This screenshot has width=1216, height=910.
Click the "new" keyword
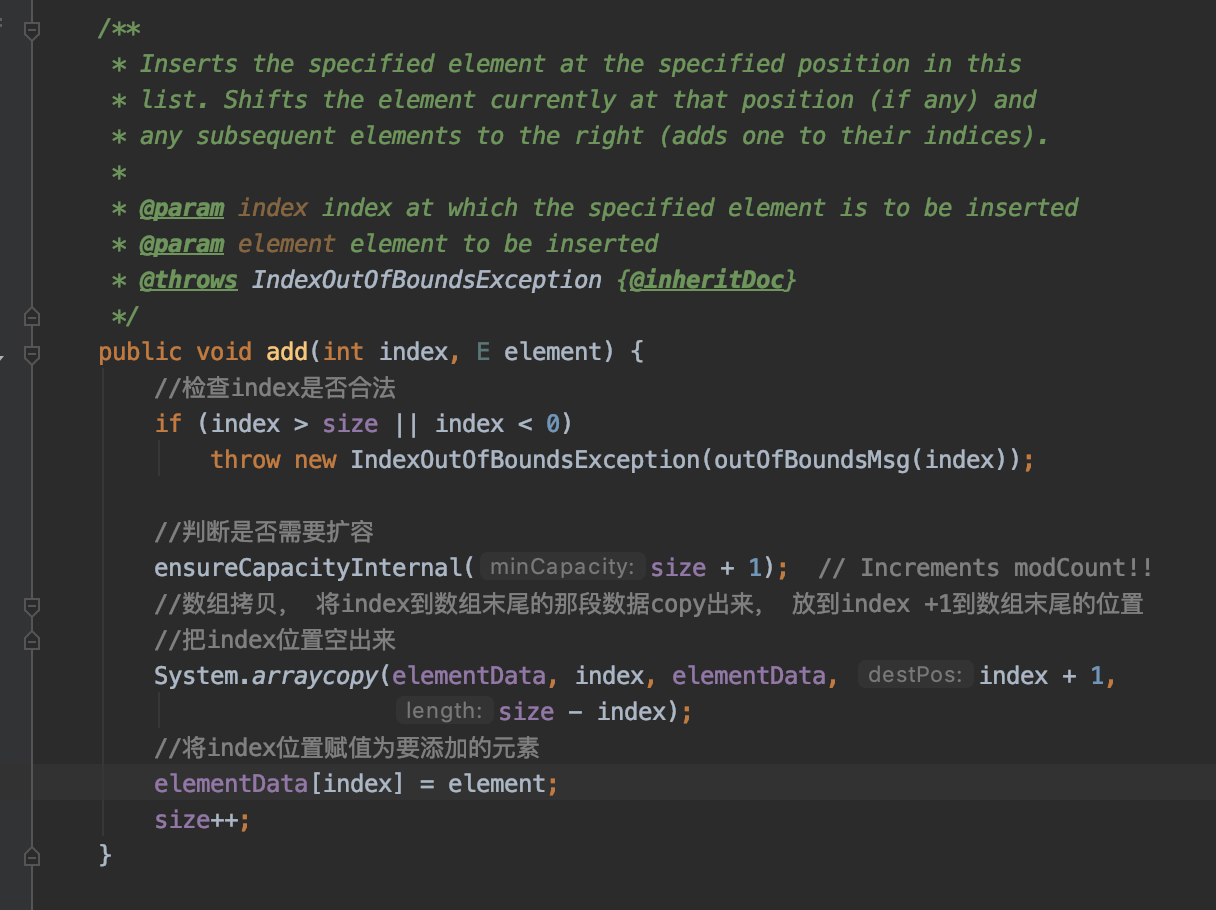(x=315, y=460)
